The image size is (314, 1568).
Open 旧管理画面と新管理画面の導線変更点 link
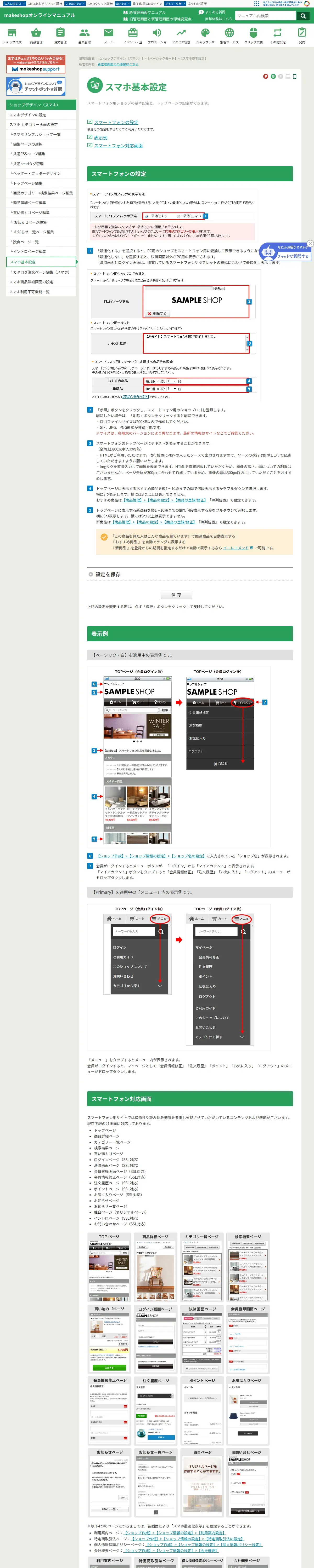click(x=157, y=19)
